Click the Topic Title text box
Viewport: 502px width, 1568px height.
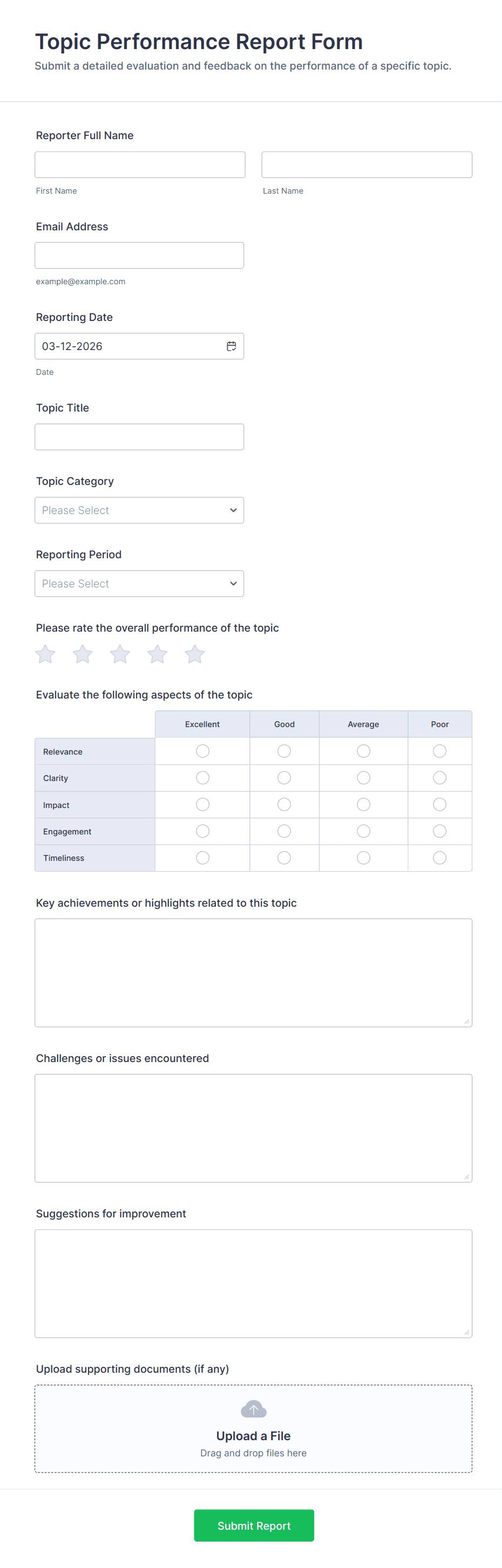(x=139, y=437)
